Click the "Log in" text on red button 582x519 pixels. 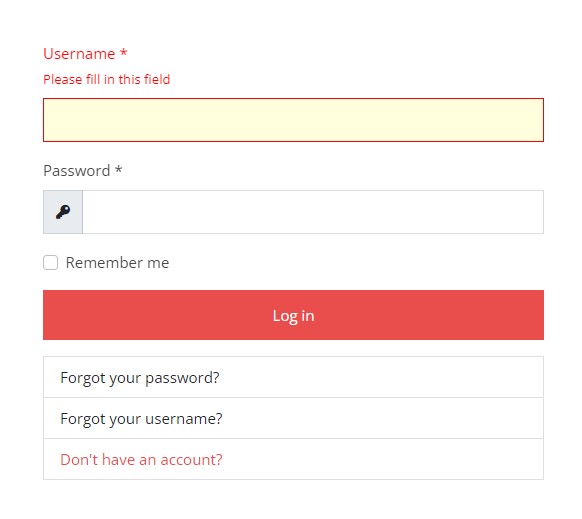[293, 316]
